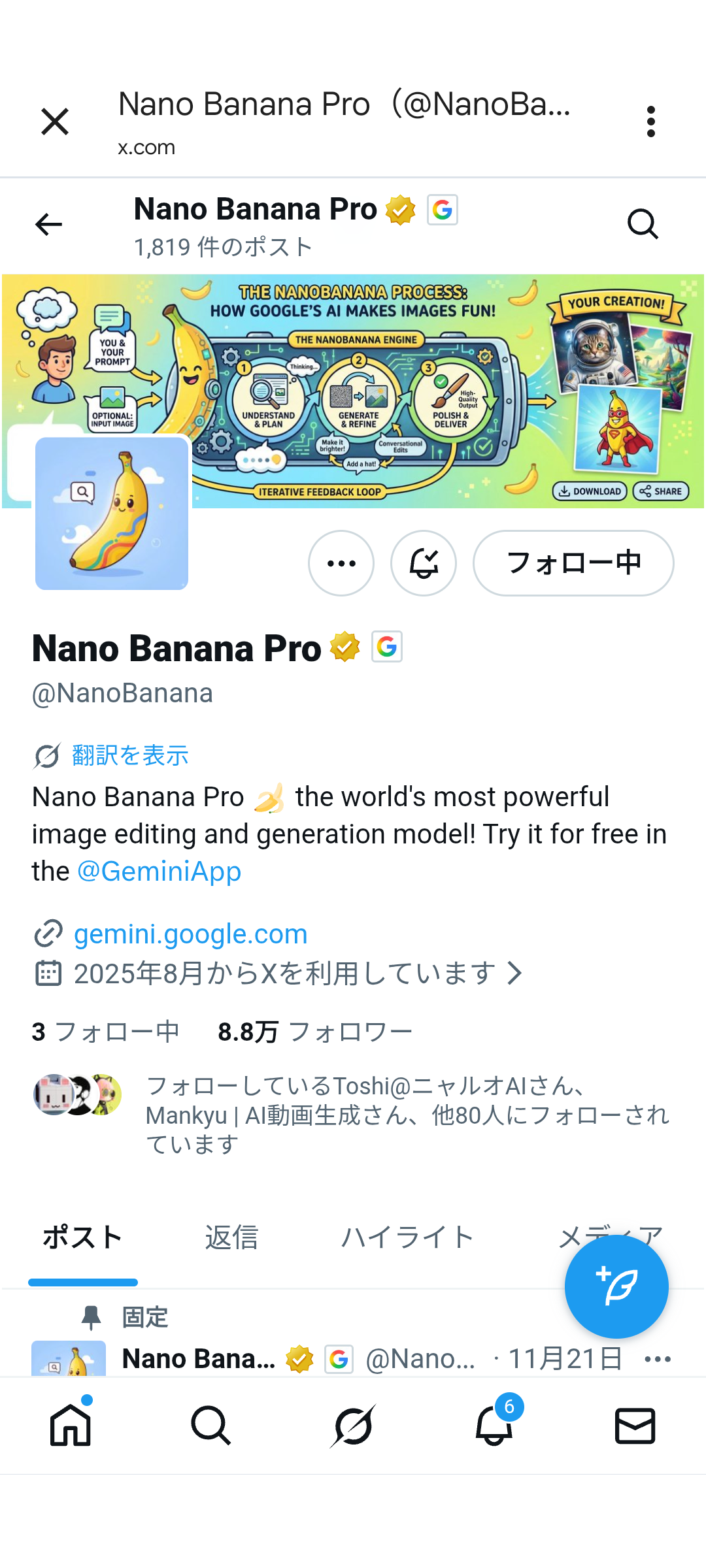Click 翻訳を表示 to translate bio
Image resolution: width=706 pixels, height=1568 pixels.
[x=130, y=755]
